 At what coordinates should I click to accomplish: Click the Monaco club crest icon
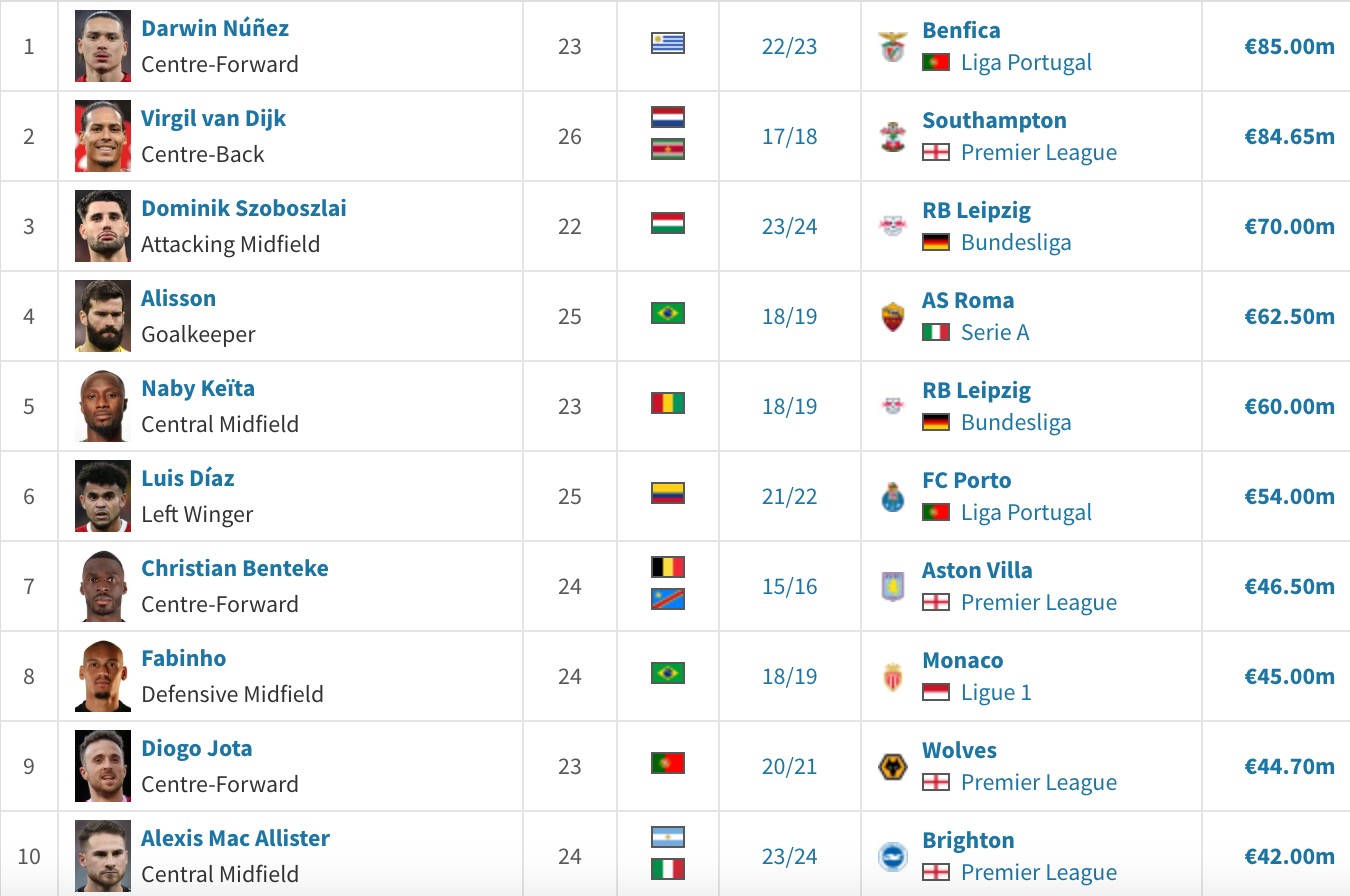tap(893, 677)
